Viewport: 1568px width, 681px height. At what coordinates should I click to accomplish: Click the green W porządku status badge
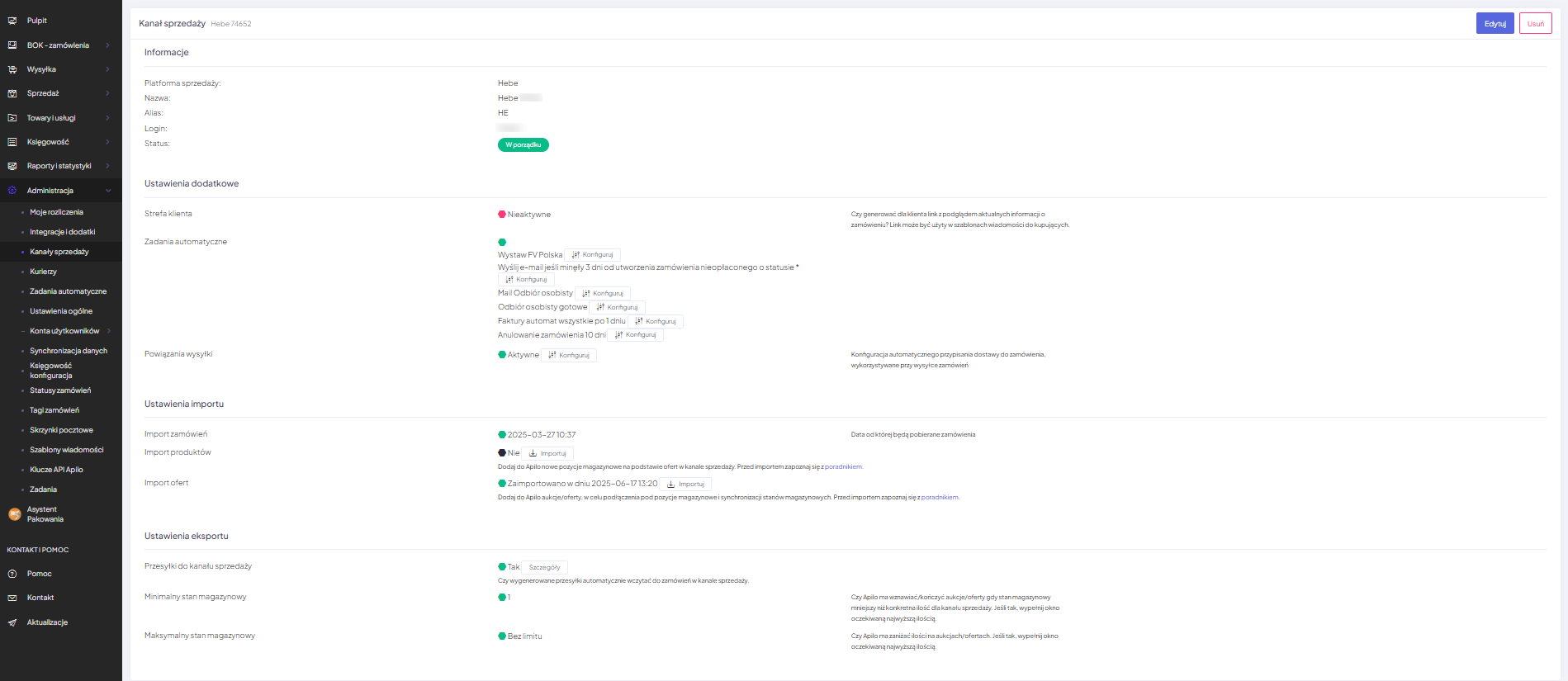point(523,145)
